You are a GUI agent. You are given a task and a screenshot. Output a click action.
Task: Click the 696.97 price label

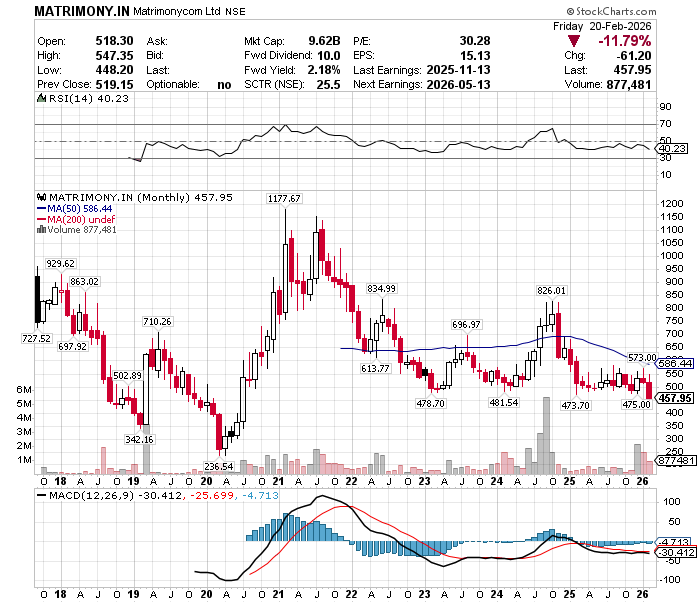coord(466,325)
